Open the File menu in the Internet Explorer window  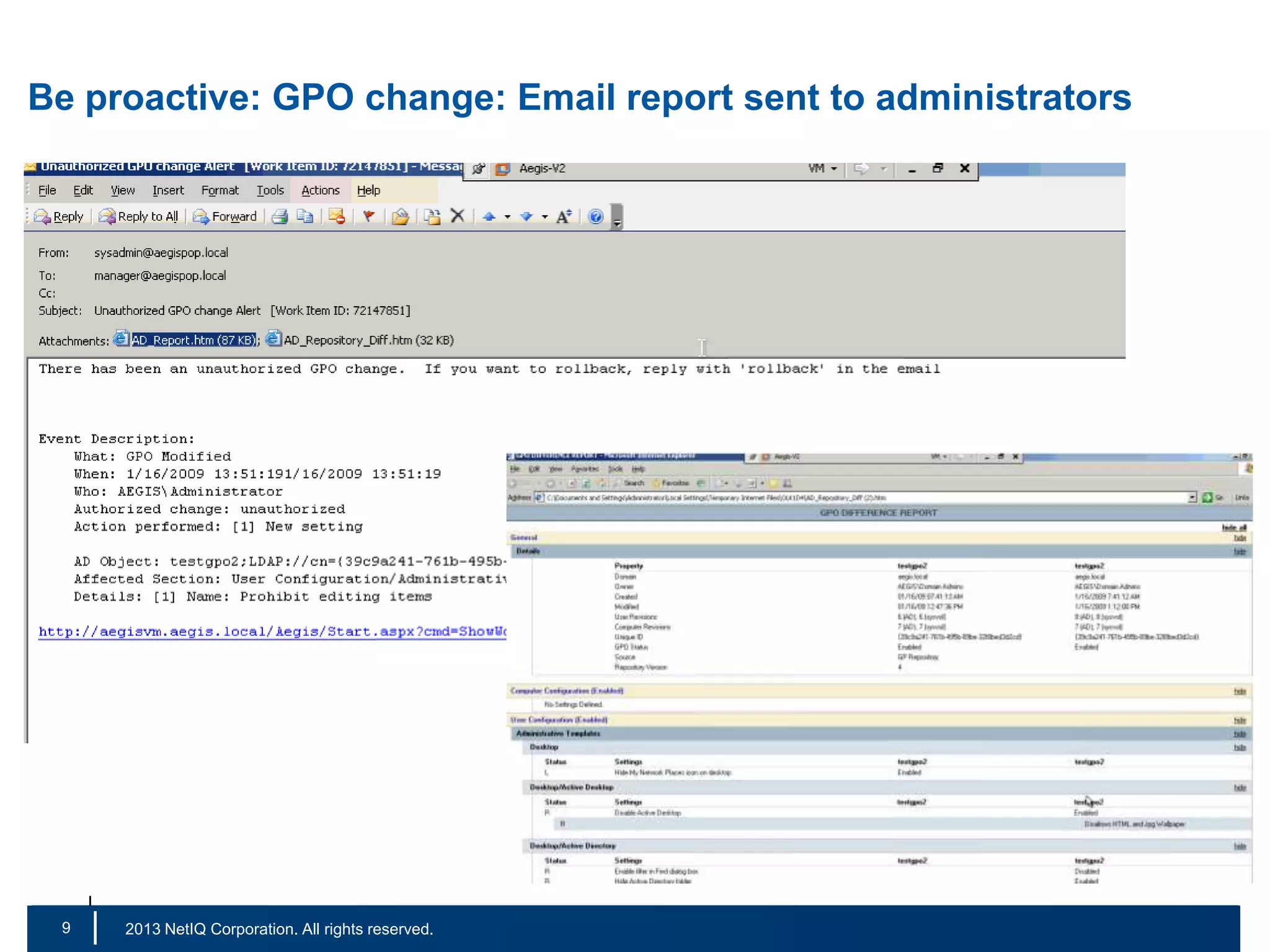[x=515, y=469]
